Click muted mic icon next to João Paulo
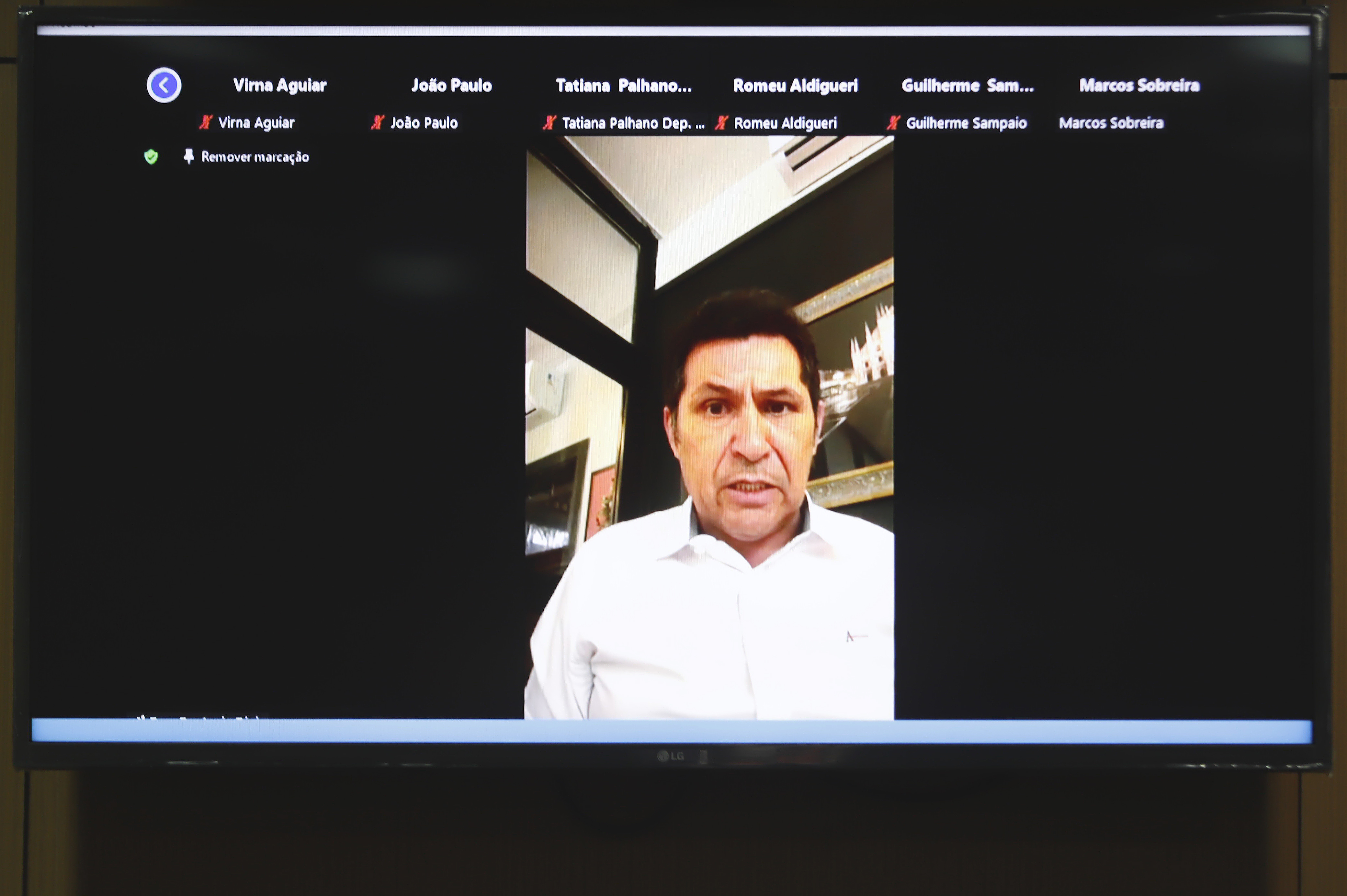 pos(377,122)
